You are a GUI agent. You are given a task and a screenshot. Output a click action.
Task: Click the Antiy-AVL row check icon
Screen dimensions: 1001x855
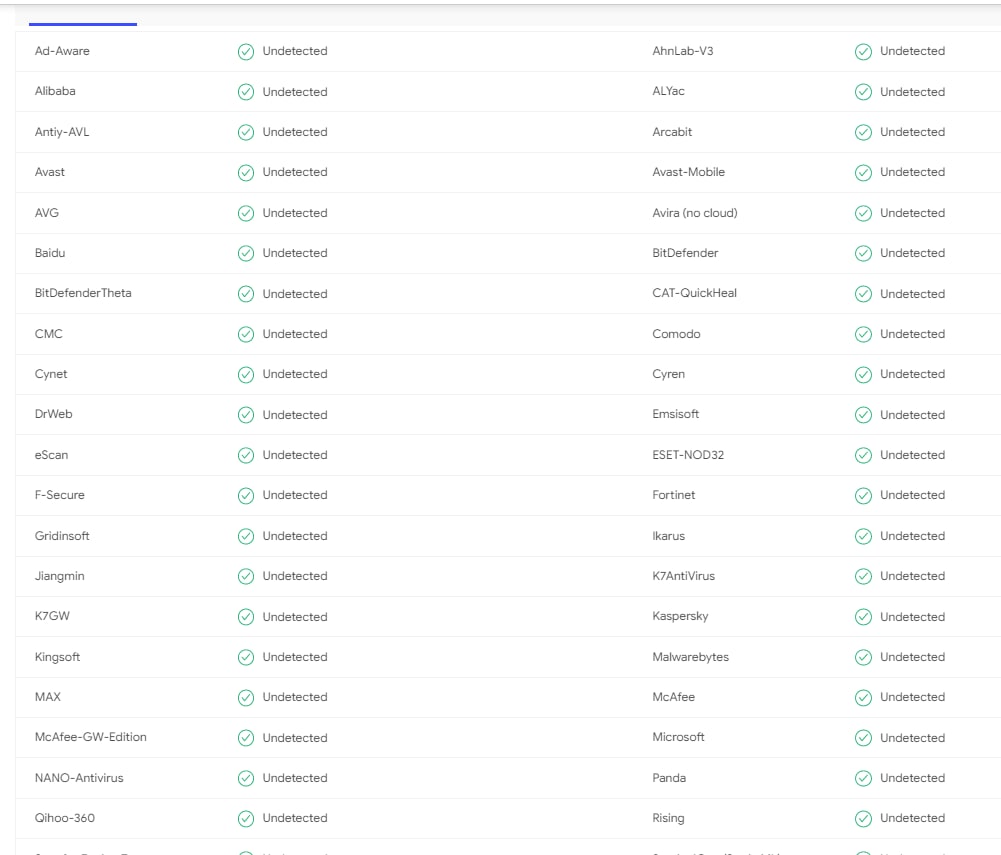[x=246, y=132]
